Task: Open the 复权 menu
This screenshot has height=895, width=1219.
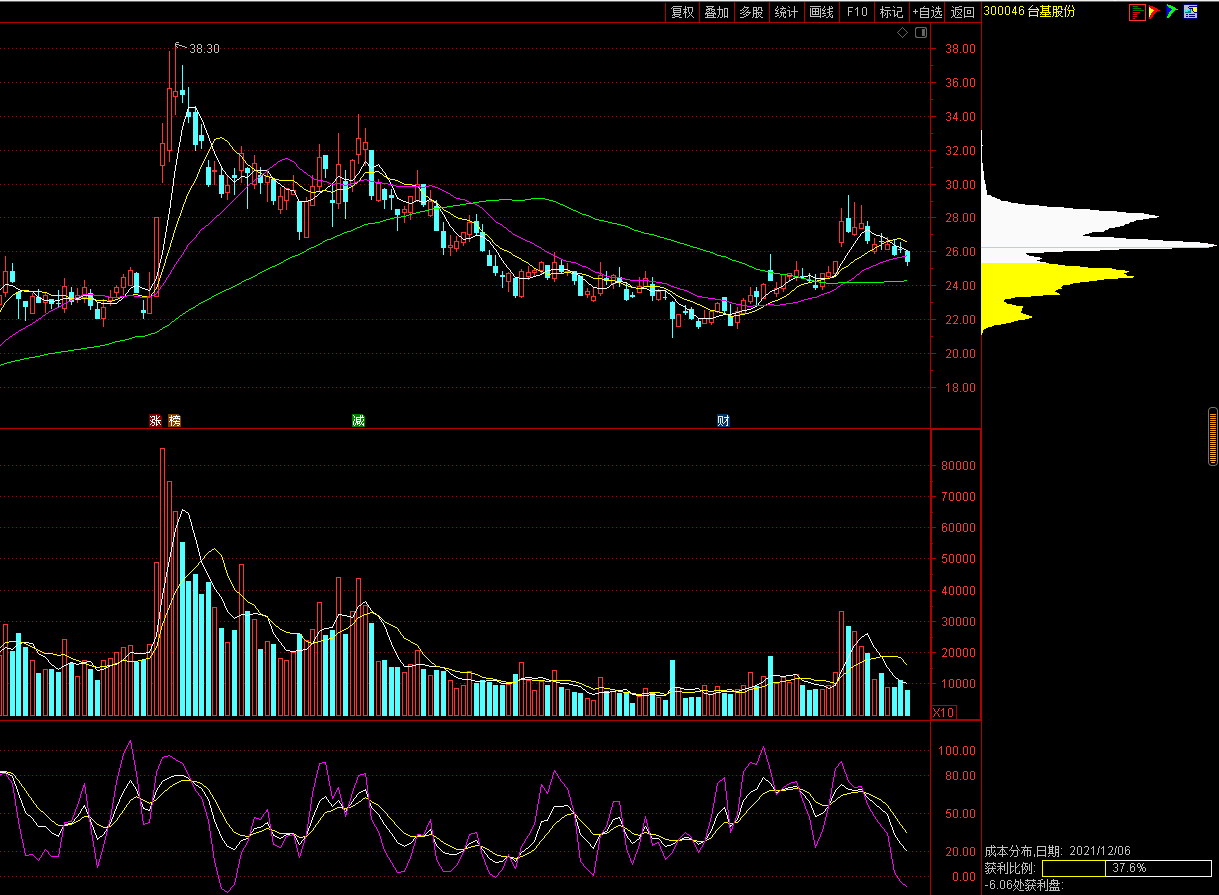Action: click(682, 12)
